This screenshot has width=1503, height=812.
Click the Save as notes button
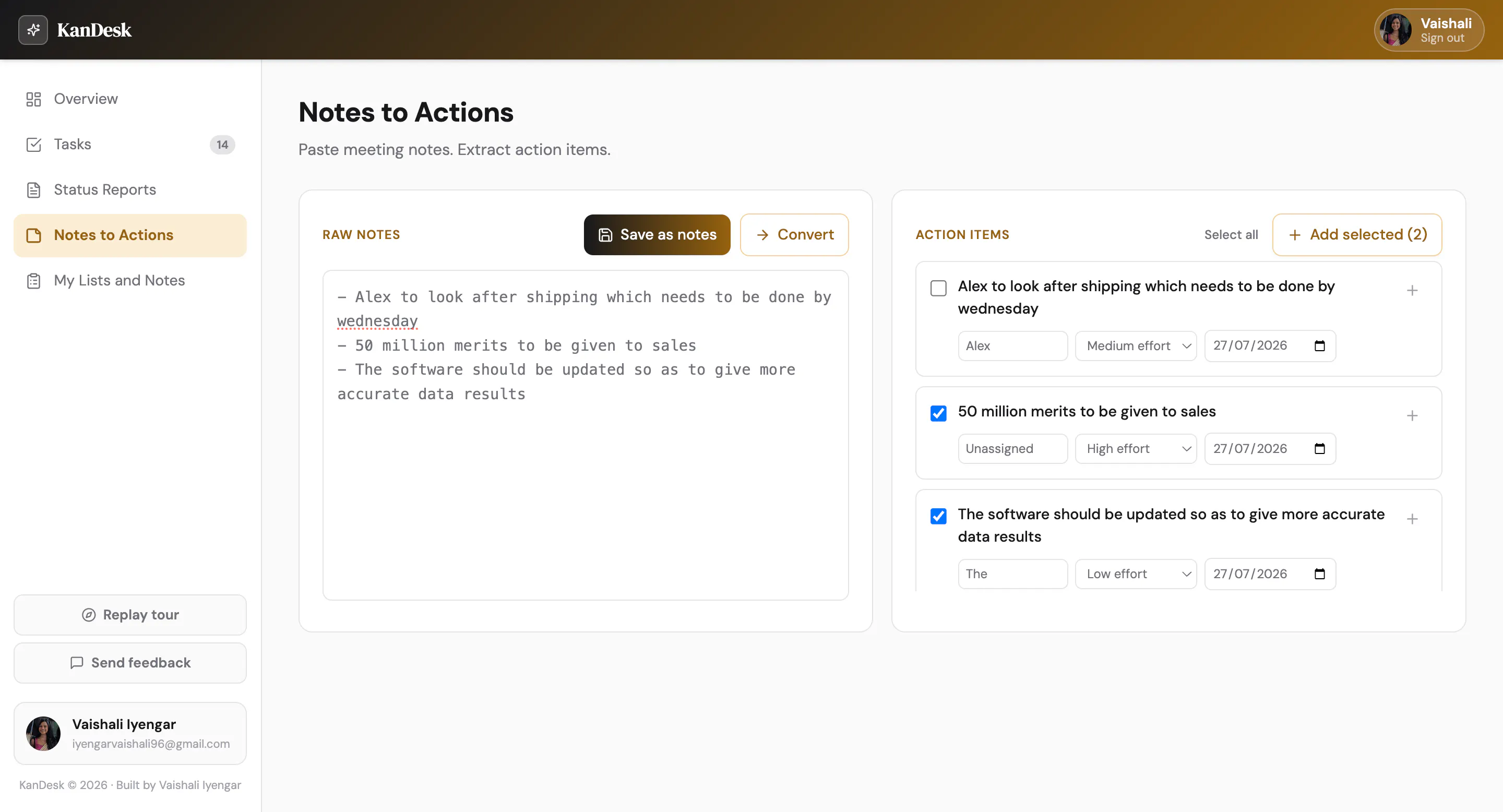point(657,235)
